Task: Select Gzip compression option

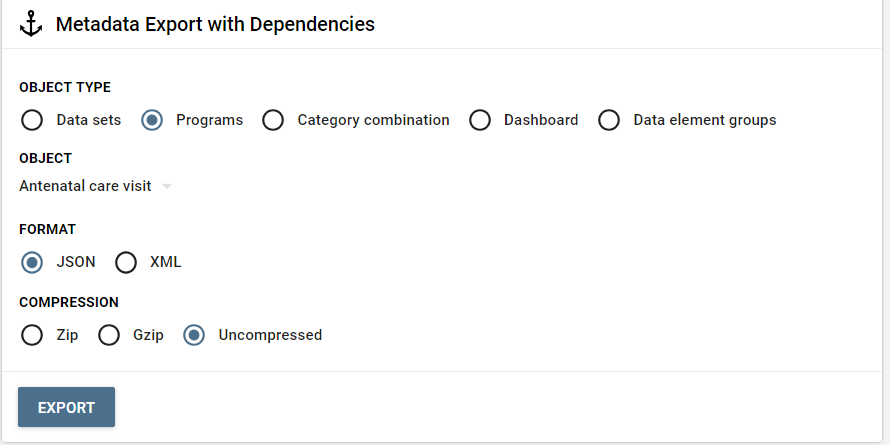Action: point(109,335)
